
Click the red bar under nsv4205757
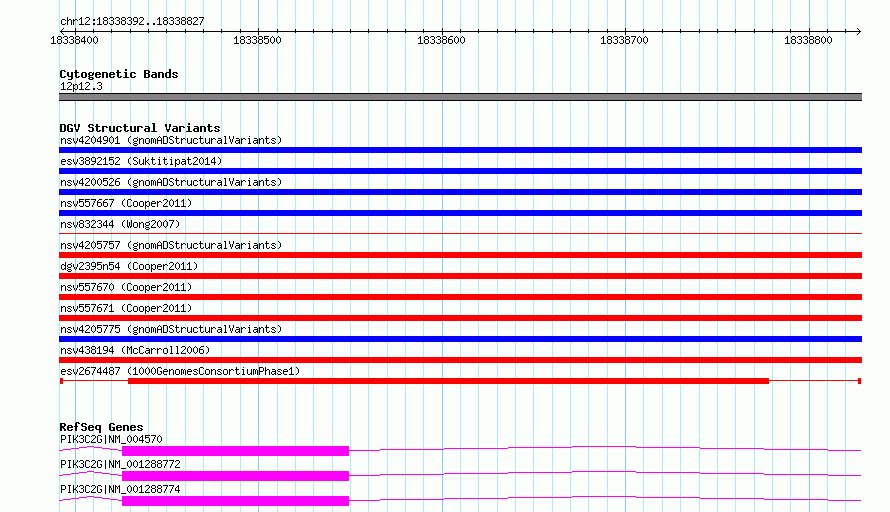(x=460, y=255)
